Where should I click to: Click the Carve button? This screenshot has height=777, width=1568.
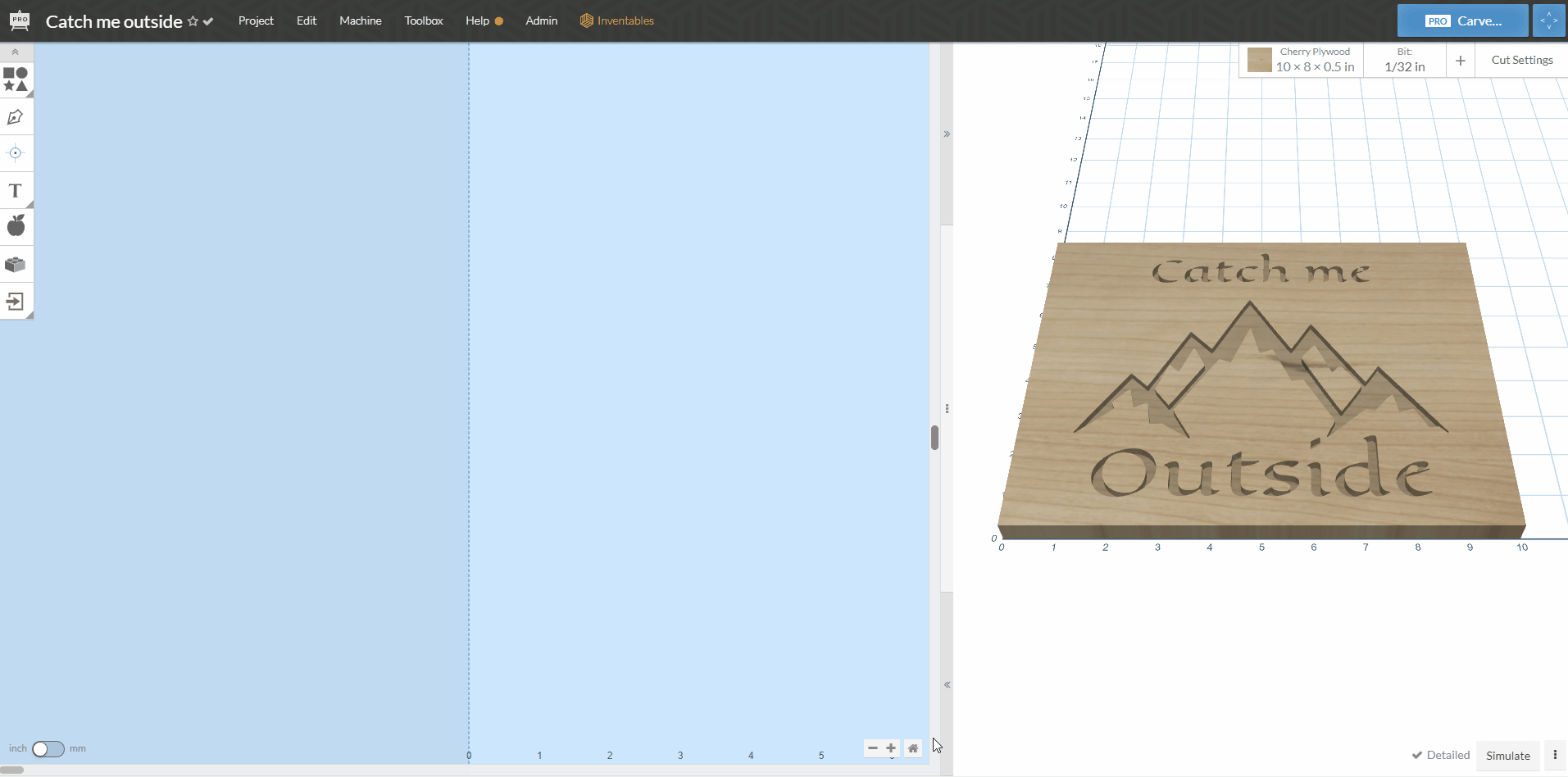[1463, 20]
